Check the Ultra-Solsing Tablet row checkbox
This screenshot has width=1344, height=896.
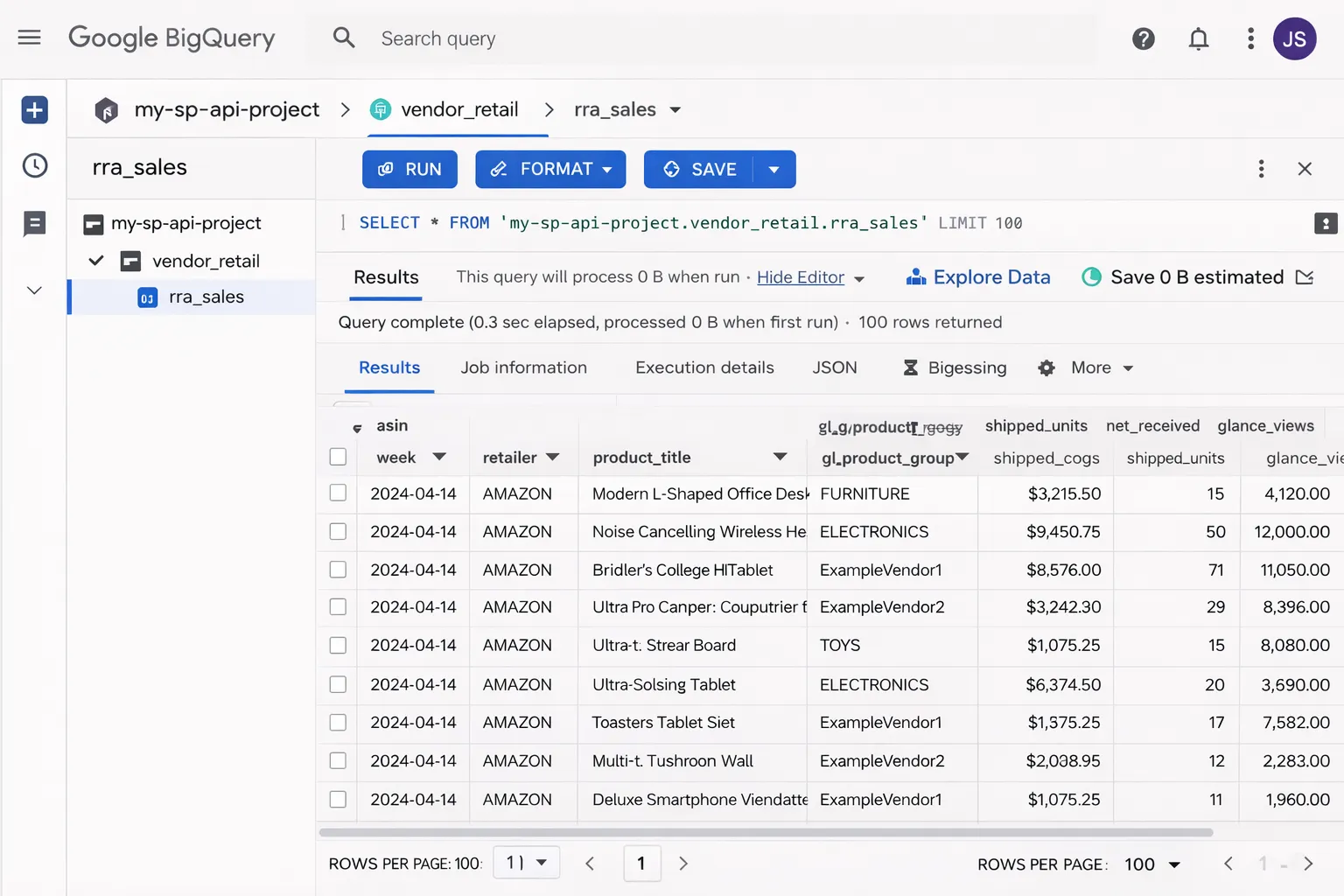click(x=337, y=684)
